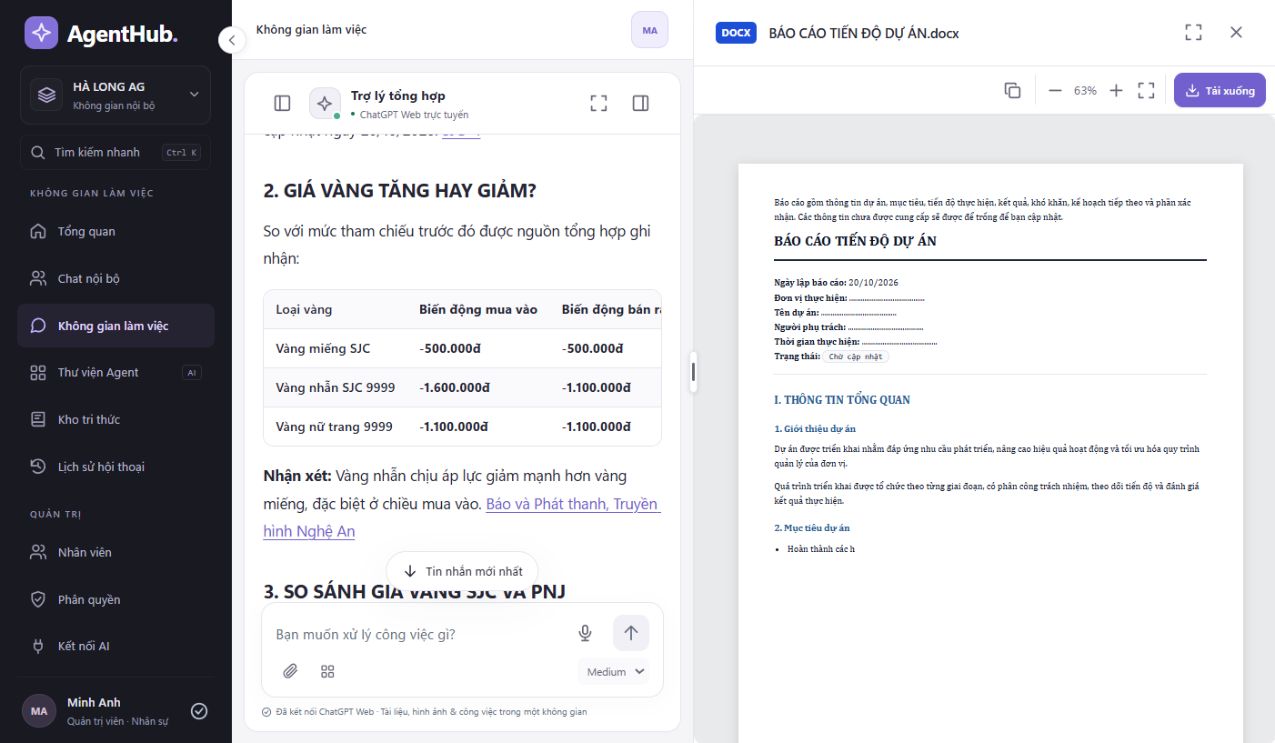Click the DOCX file type badge

click(x=736, y=33)
